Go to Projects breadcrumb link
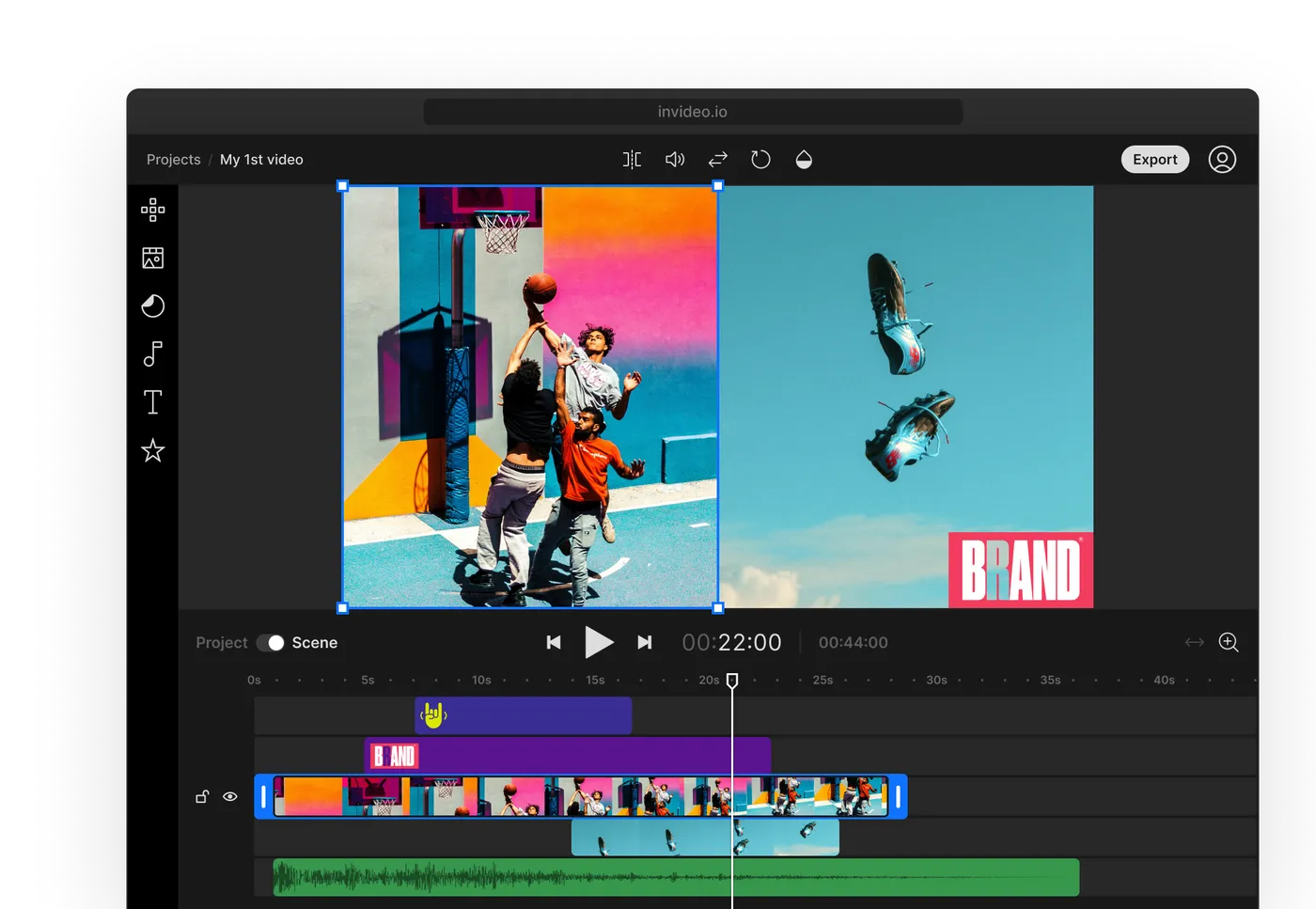The height and width of the screenshot is (909, 1316). point(173,160)
